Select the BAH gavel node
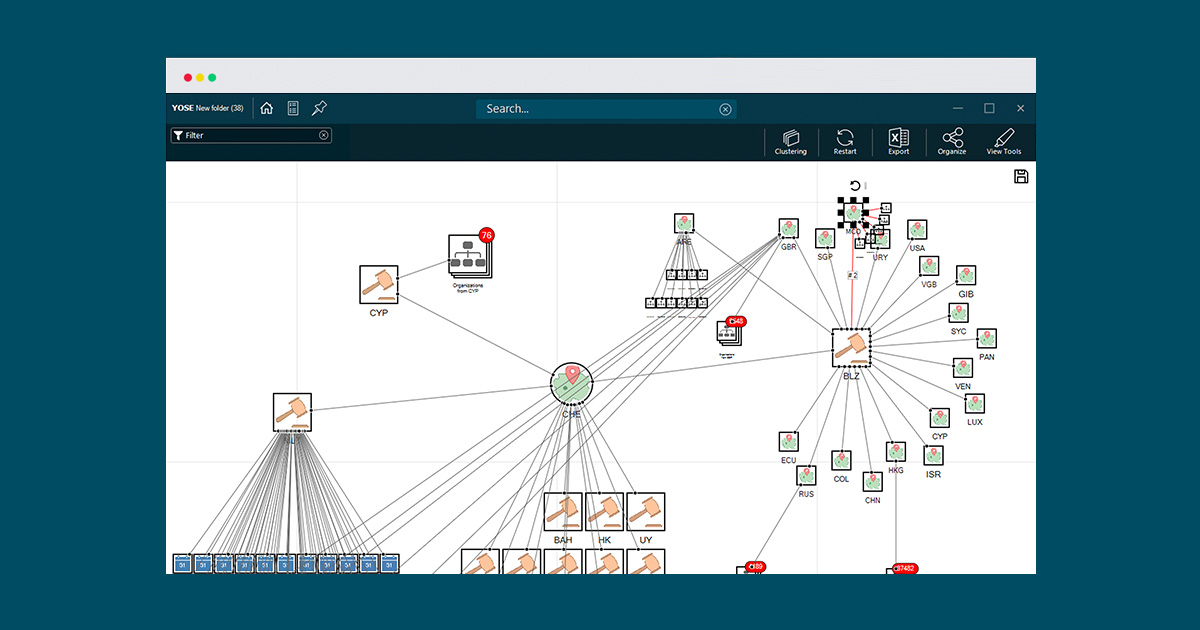This screenshot has height=630, width=1200. tap(563, 512)
